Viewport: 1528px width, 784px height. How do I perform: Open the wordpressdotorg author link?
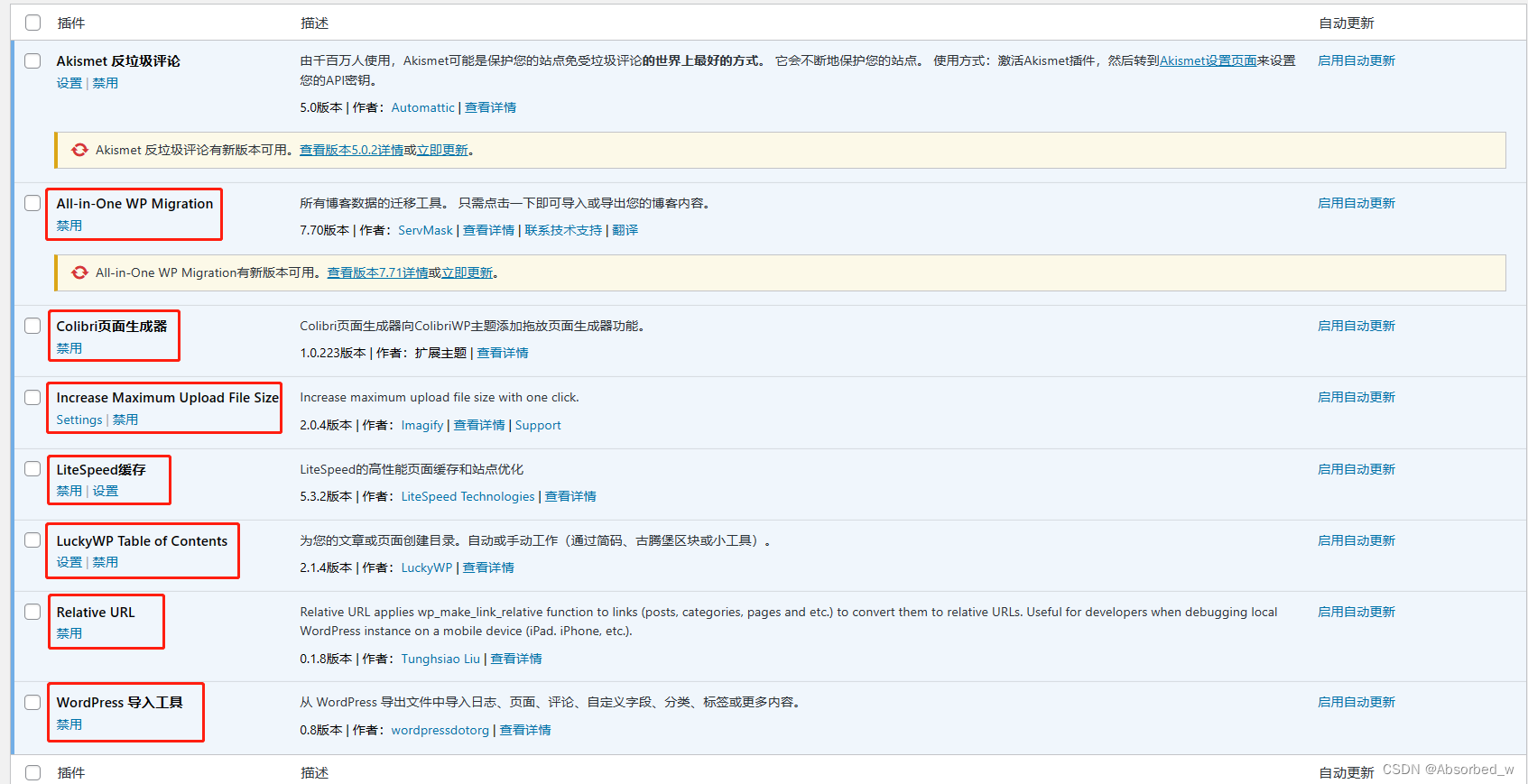[x=440, y=730]
